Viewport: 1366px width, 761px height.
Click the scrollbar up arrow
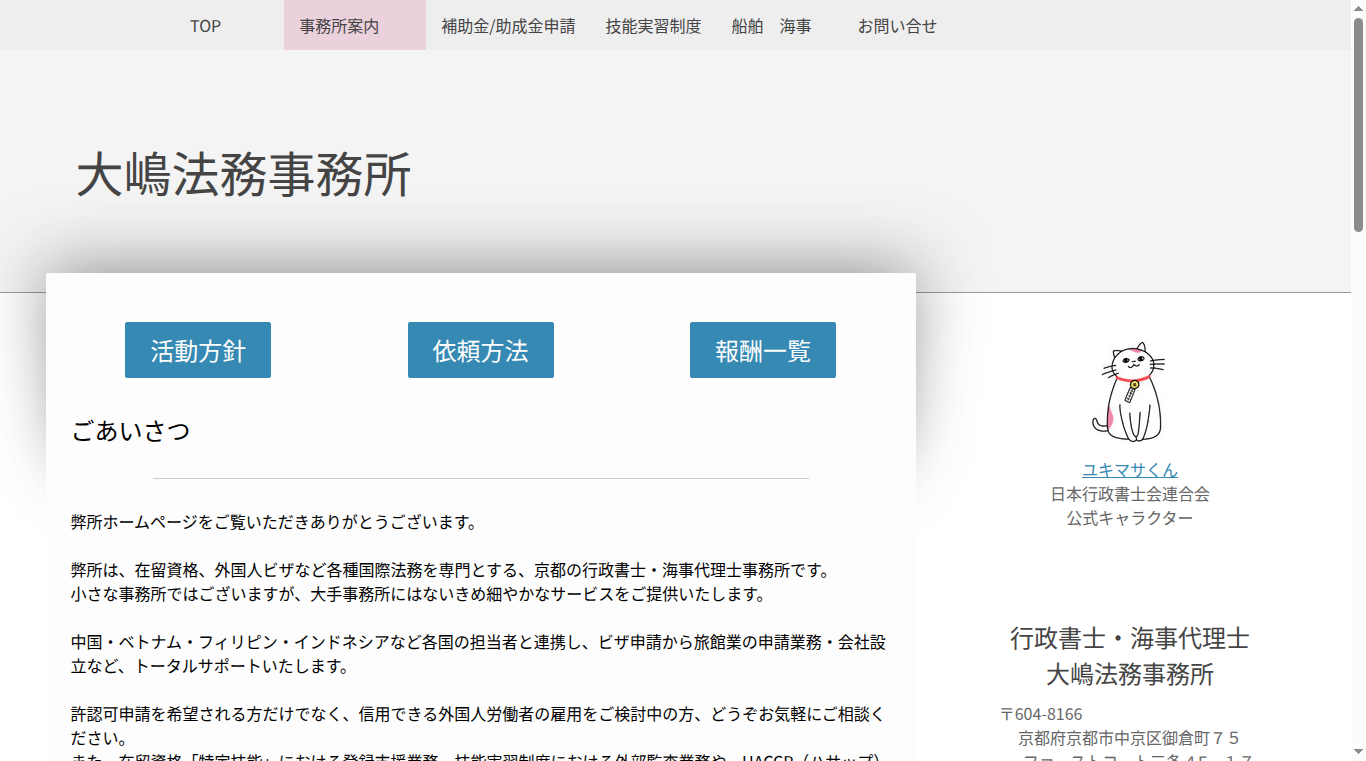point(1358,7)
